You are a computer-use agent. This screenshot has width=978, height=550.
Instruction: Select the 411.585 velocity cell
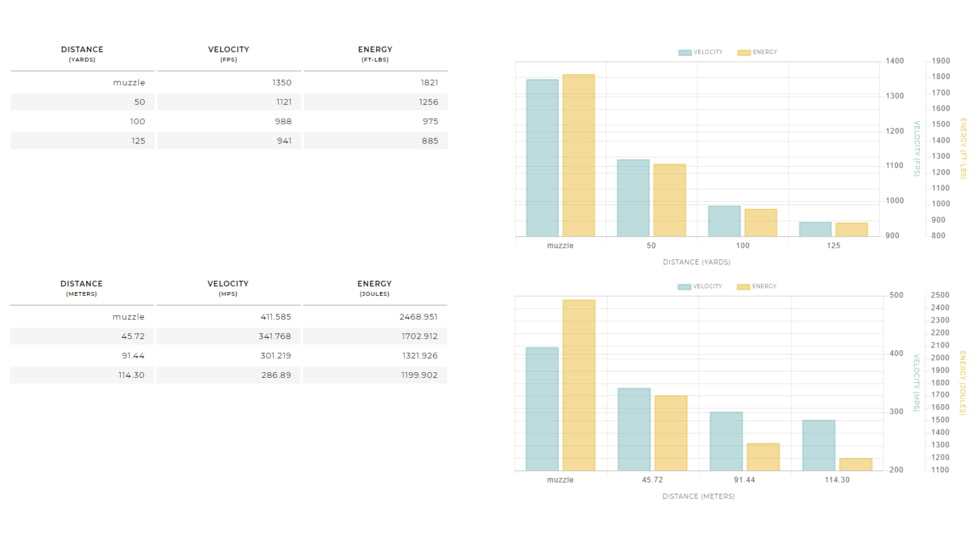pyautogui.click(x=229, y=317)
